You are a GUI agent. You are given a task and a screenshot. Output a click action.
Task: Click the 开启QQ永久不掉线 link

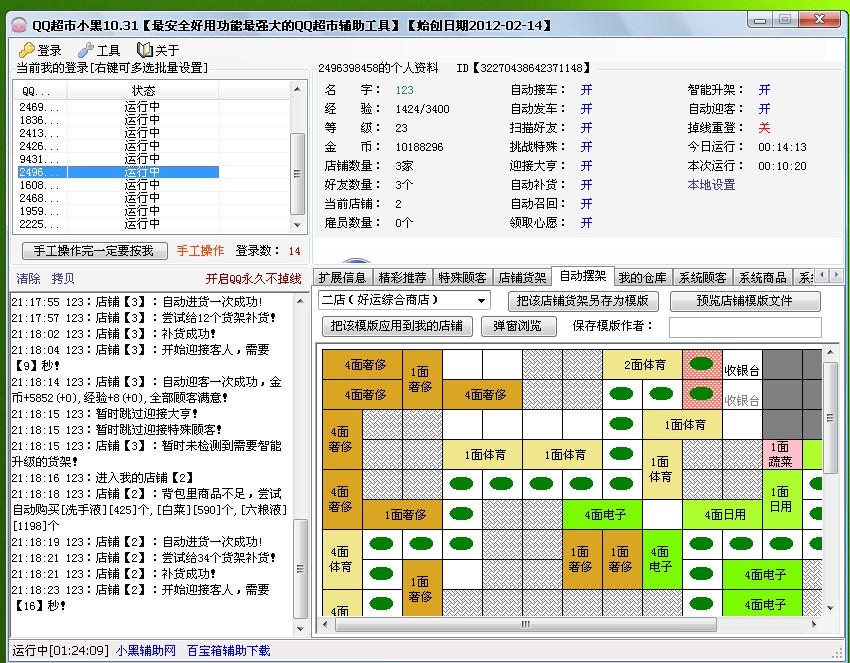point(253,279)
